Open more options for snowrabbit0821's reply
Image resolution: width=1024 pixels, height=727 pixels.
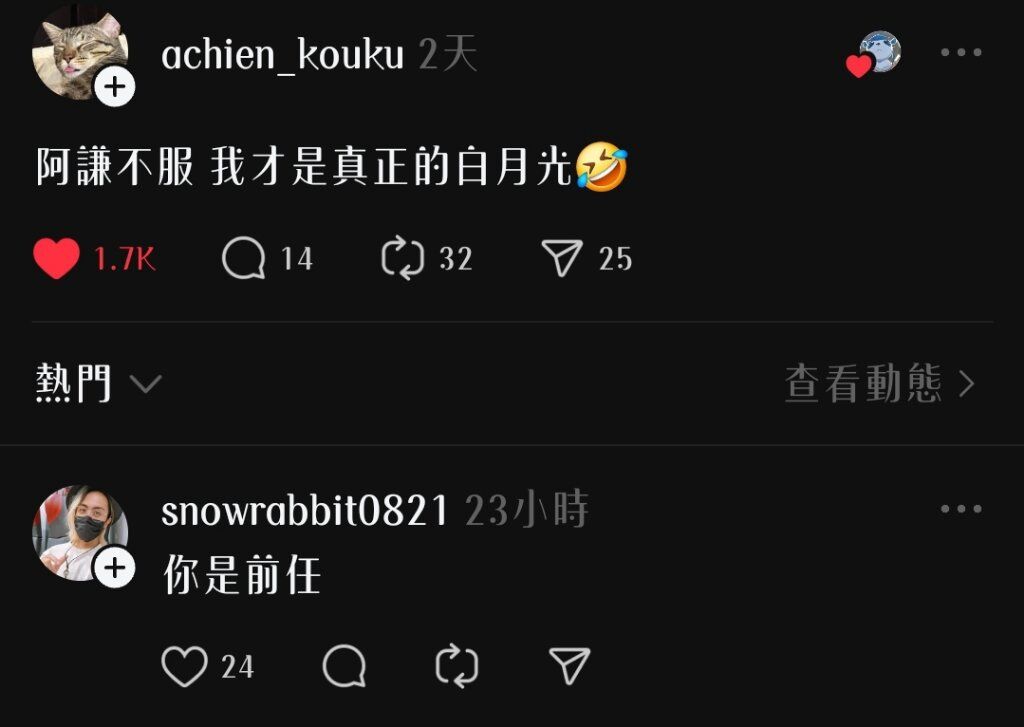coord(961,509)
